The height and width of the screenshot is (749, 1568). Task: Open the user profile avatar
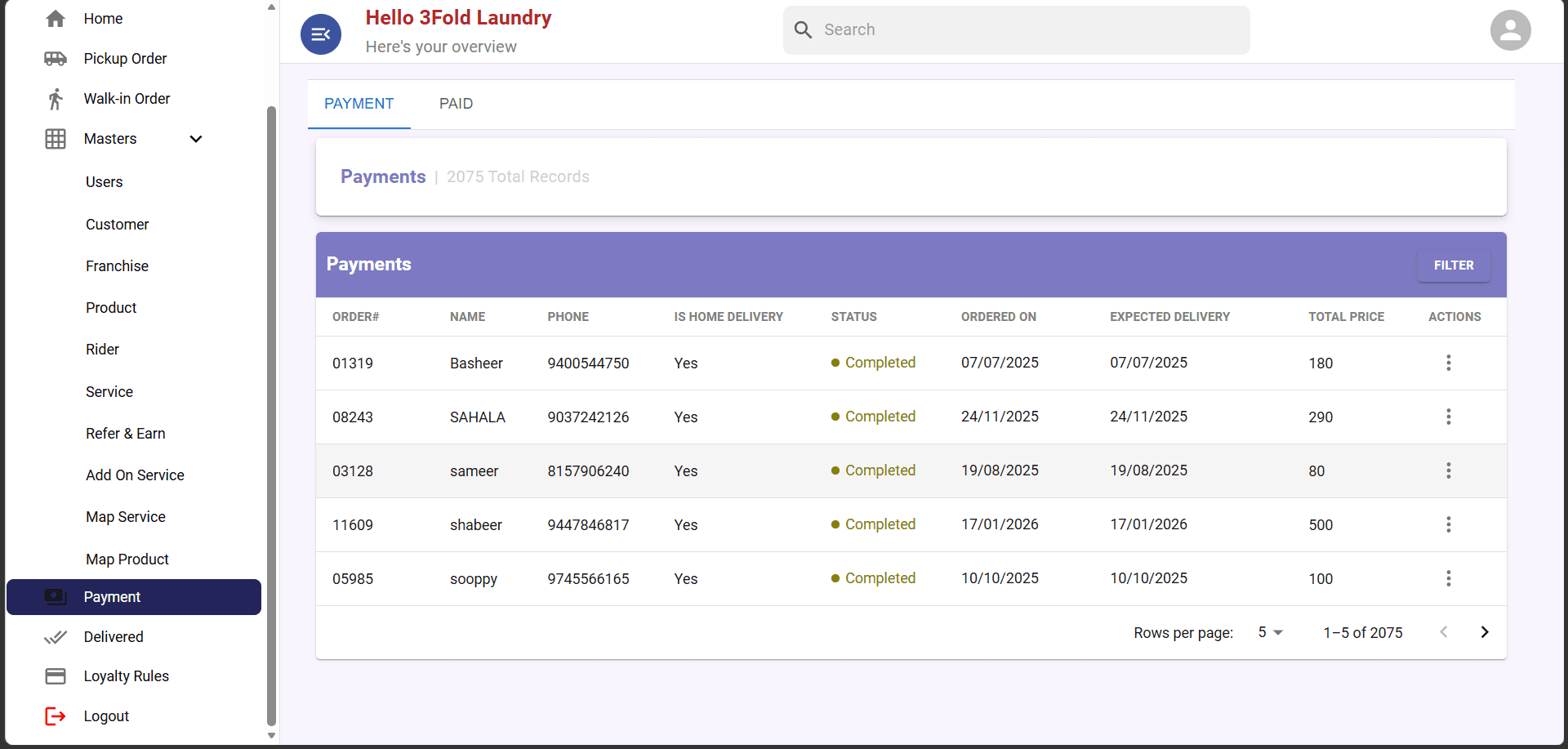[1511, 30]
